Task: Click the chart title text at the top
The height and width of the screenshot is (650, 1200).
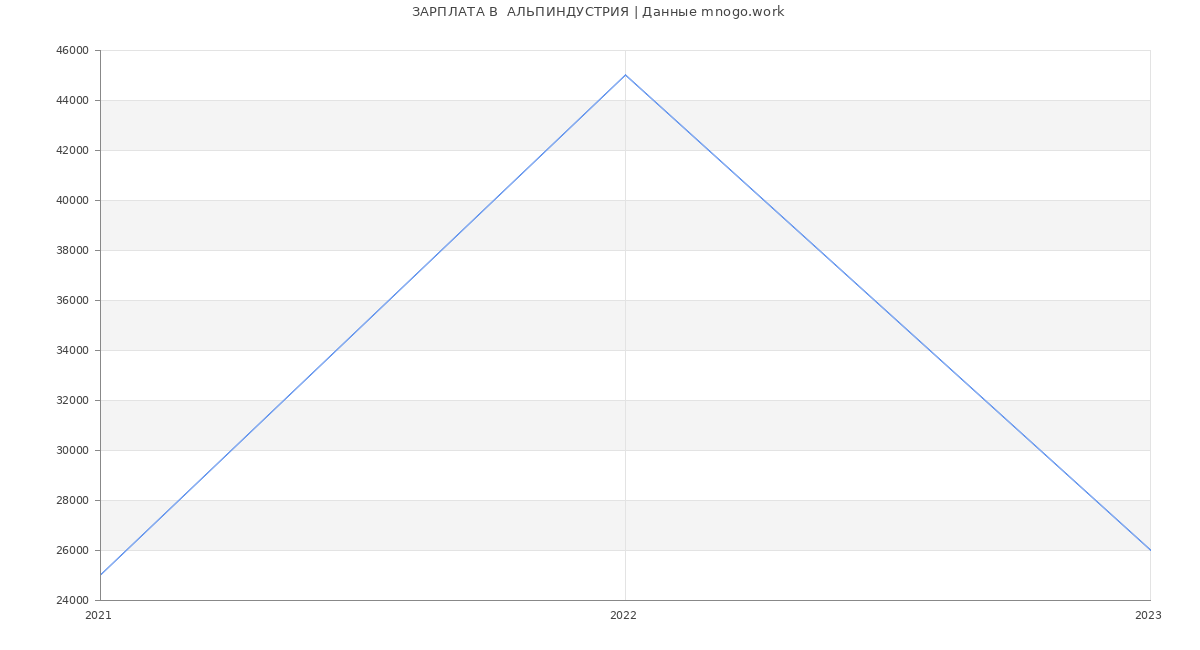Action: tap(598, 12)
